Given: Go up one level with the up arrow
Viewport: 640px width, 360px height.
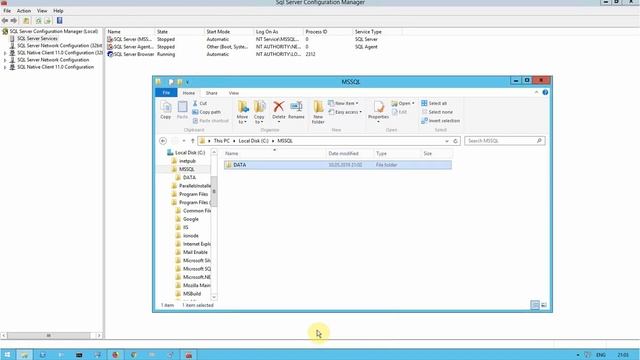Looking at the screenshot, I should [193, 141].
